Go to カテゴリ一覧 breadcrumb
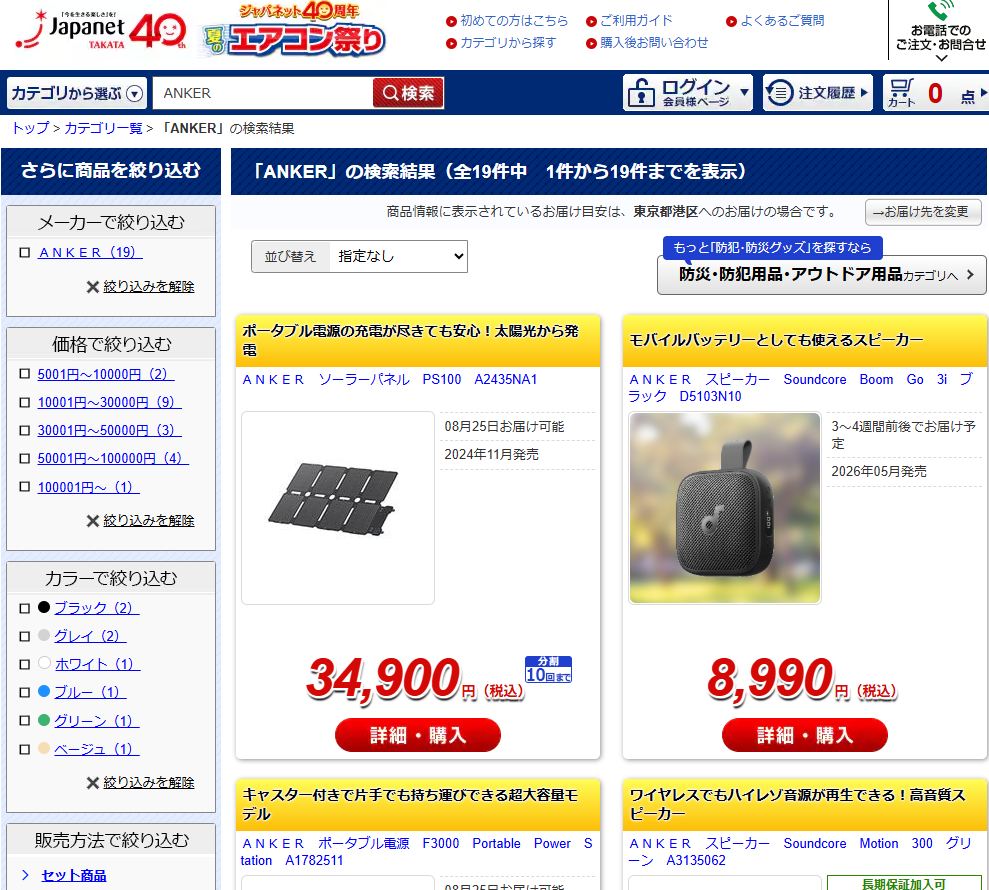 coord(103,128)
